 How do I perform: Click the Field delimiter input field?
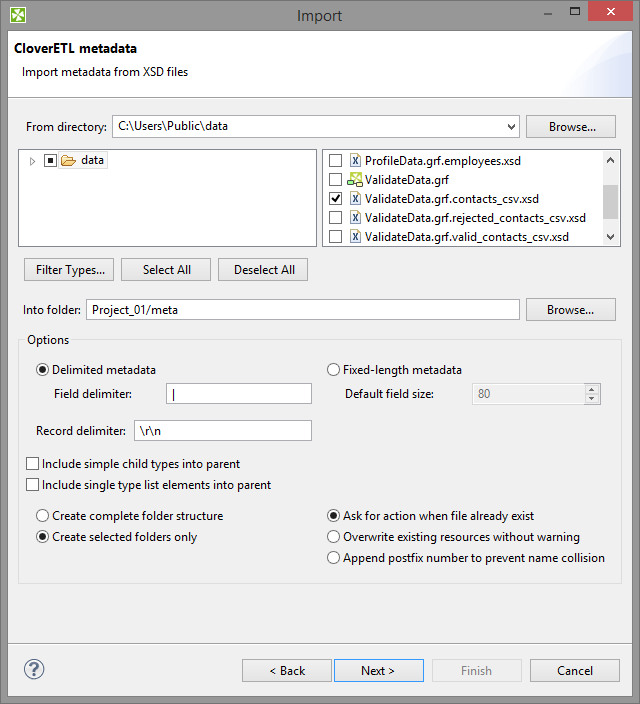coord(239,394)
